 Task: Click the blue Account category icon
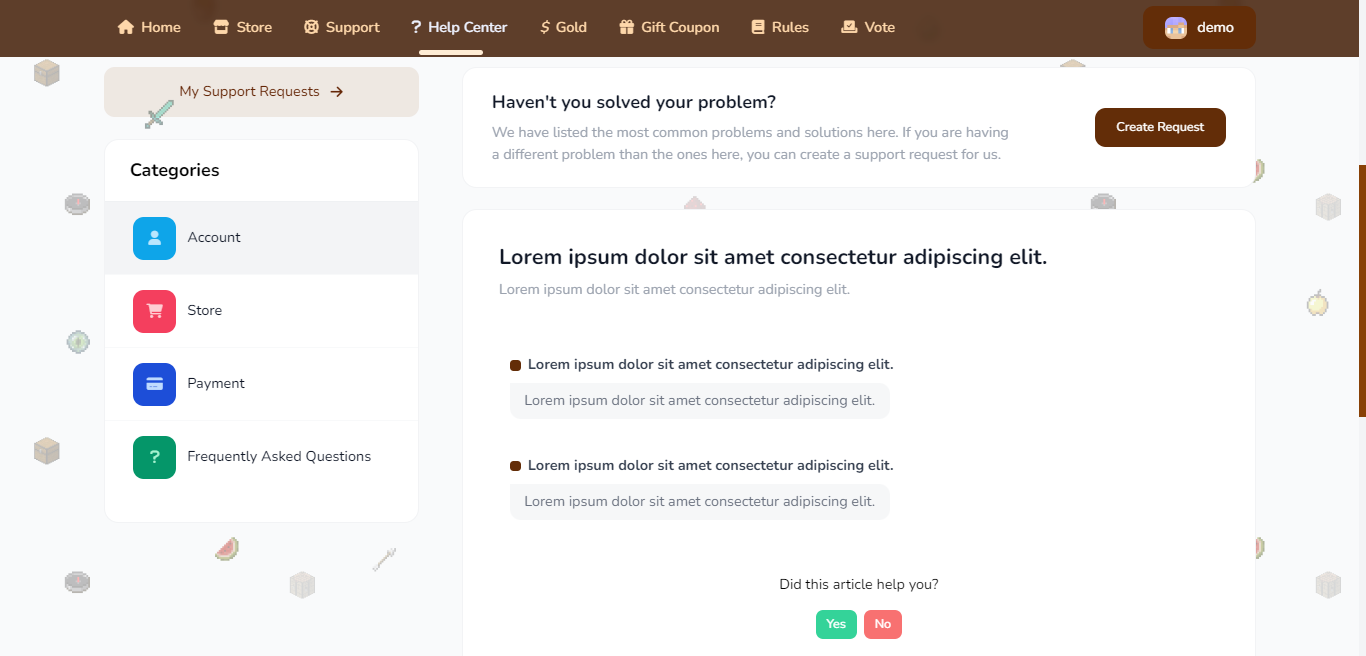154,238
